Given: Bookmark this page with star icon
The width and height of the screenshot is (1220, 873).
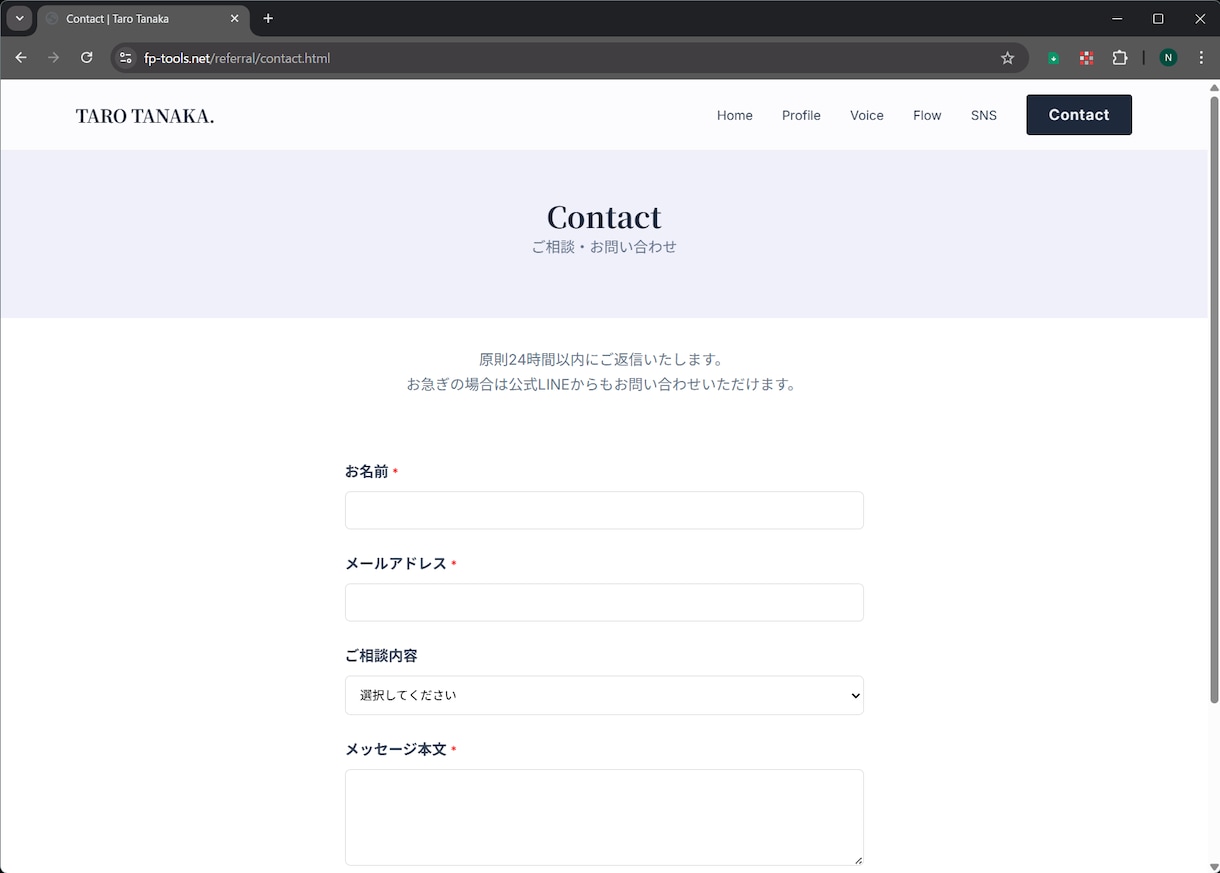Looking at the screenshot, I should [1007, 58].
